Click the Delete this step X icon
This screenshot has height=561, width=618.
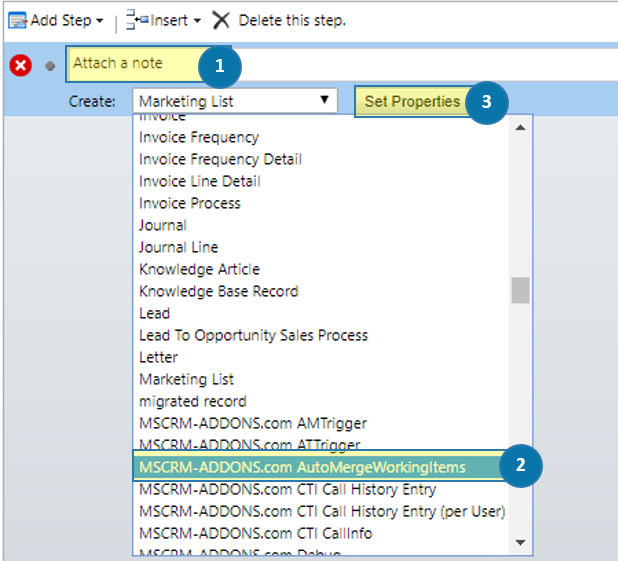pos(221,20)
